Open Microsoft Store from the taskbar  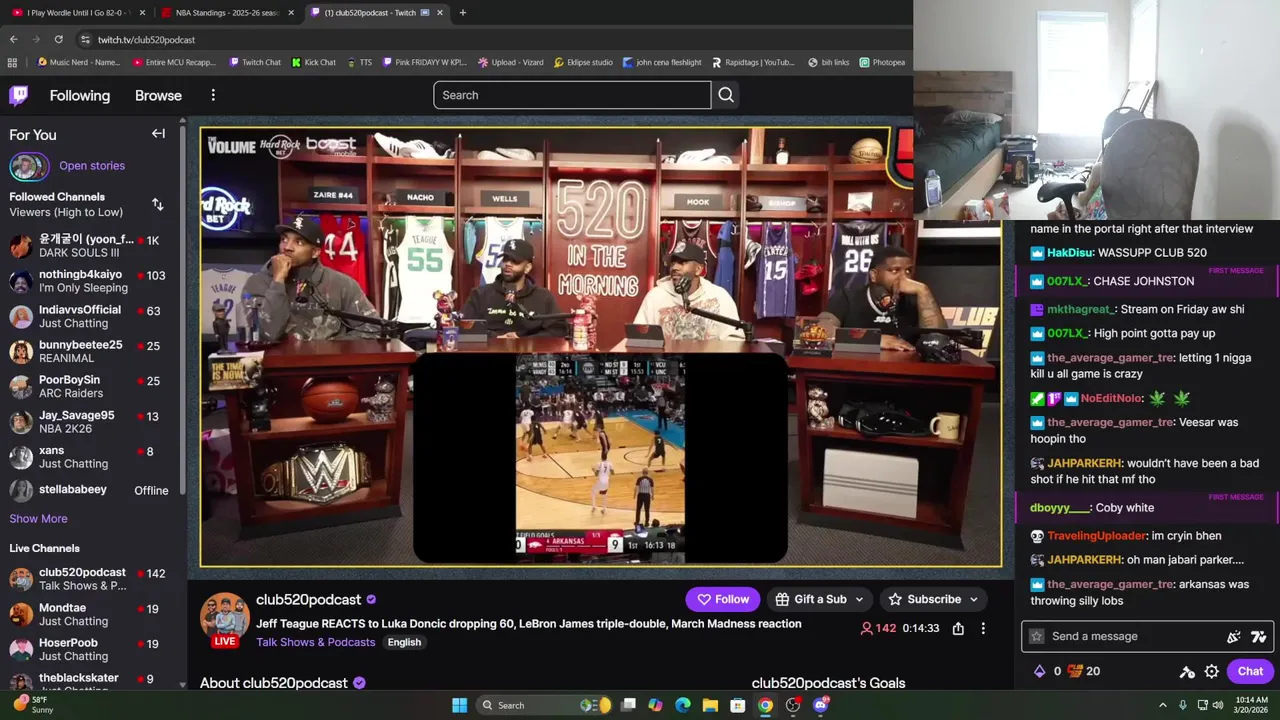(x=737, y=705)
